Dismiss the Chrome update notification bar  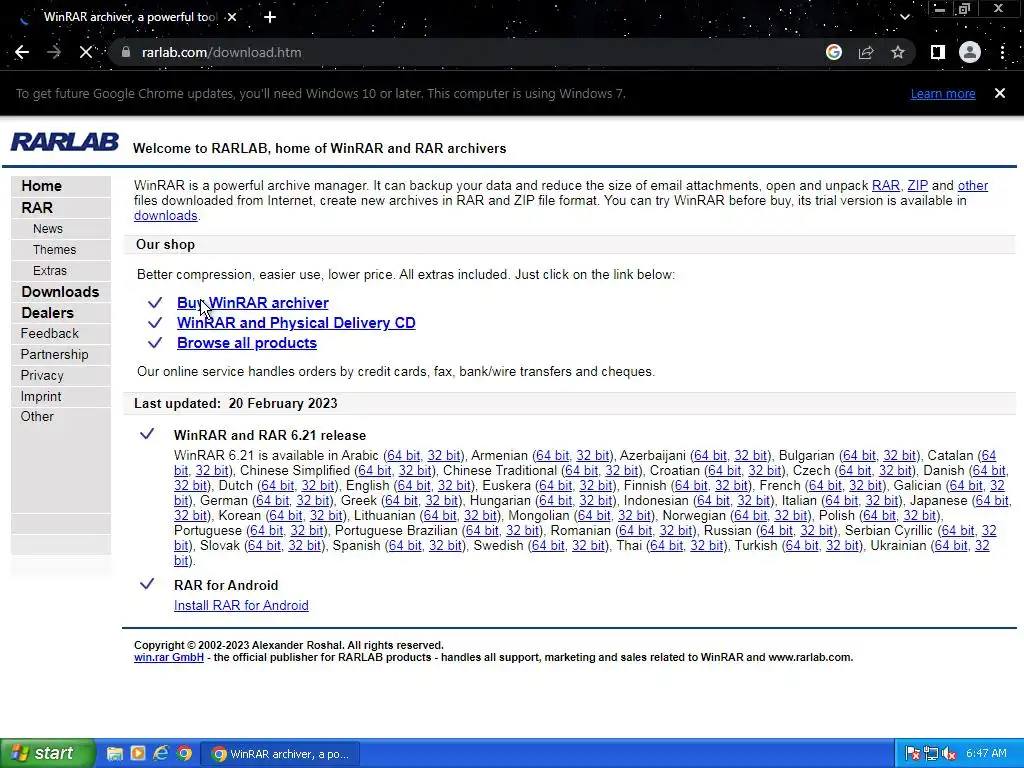(1000, 93)
